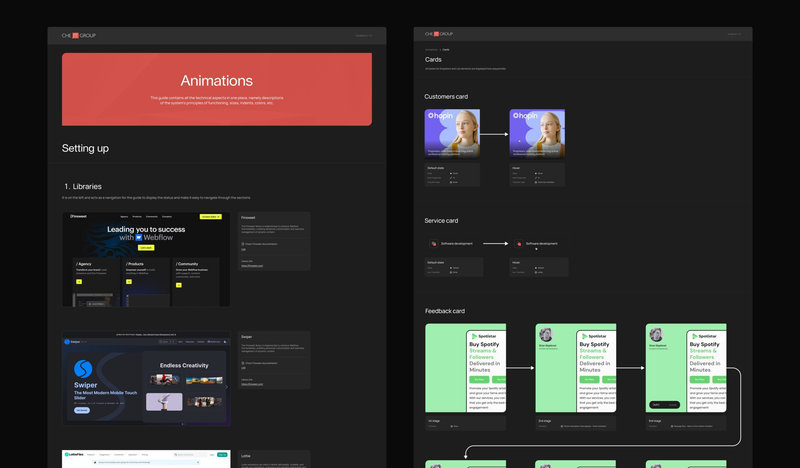This screenshot has width=800, height=468.
Task: Click the default Customers hopin card image
Action: tap(452, 134)
